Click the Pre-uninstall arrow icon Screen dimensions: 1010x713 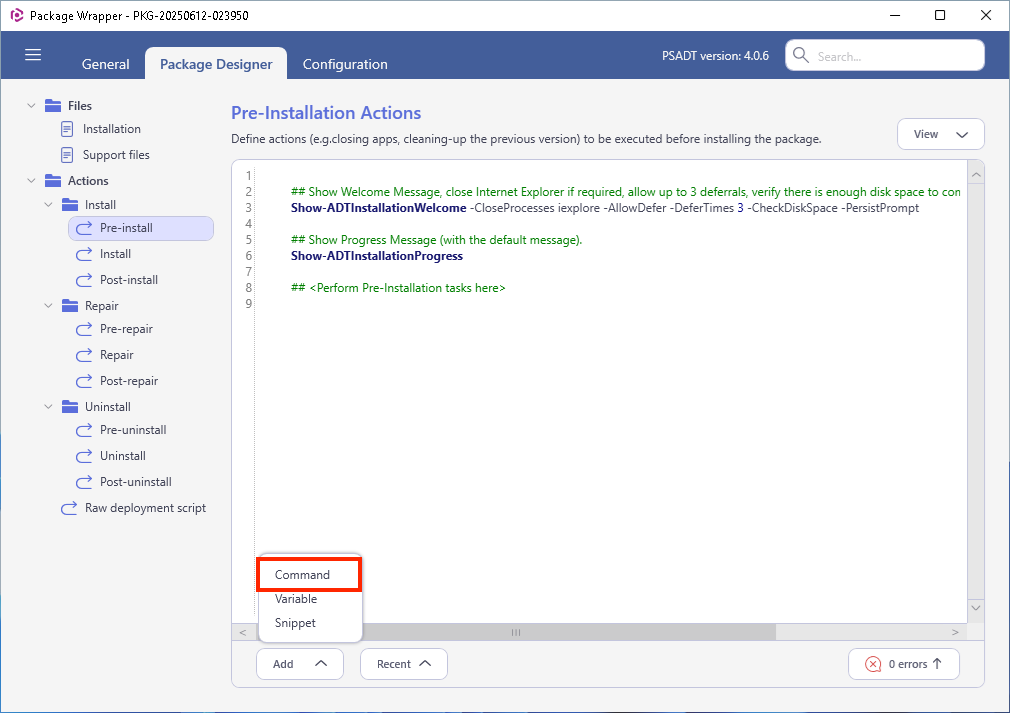(84, 430)
